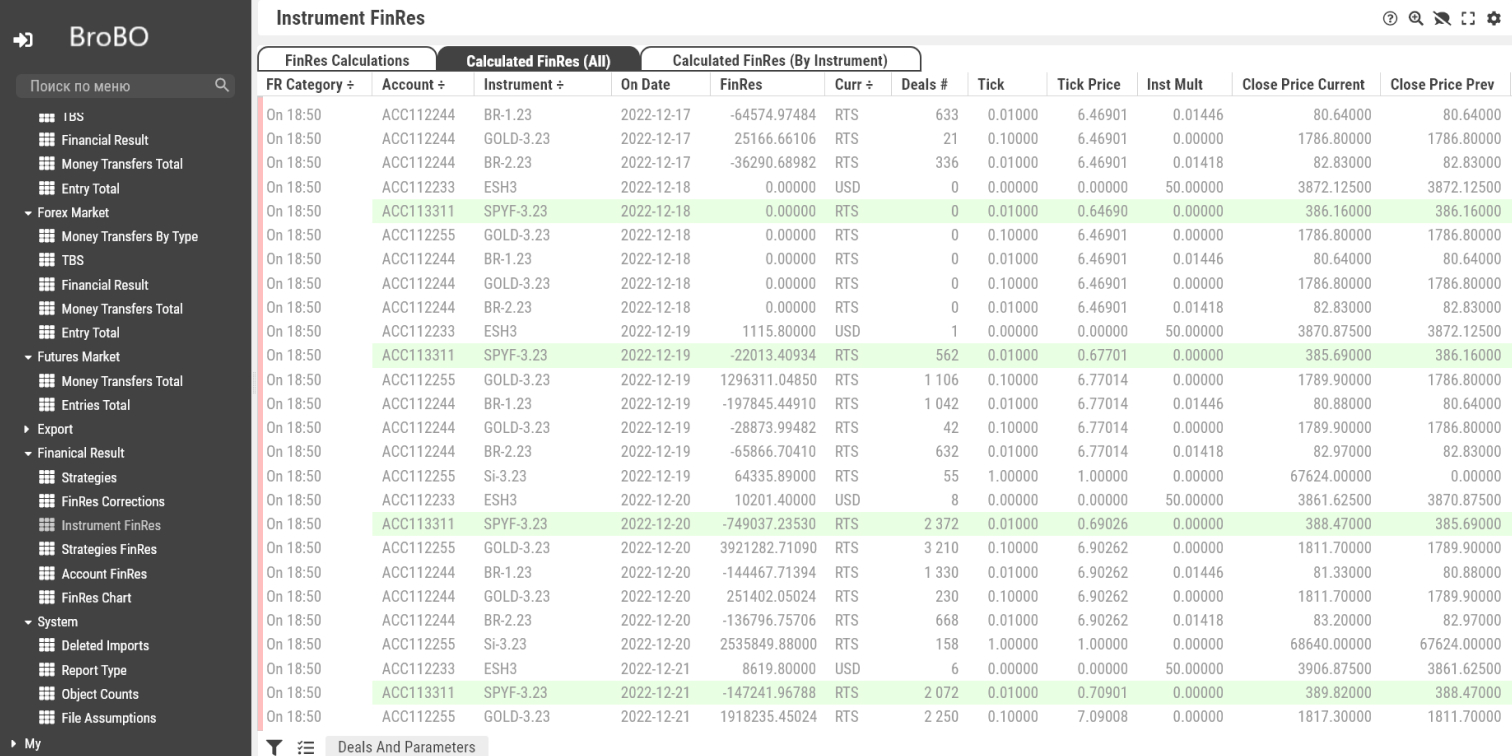Click the Deals And Parameters button
1512x756 pixels.
(x=406, y=746)
